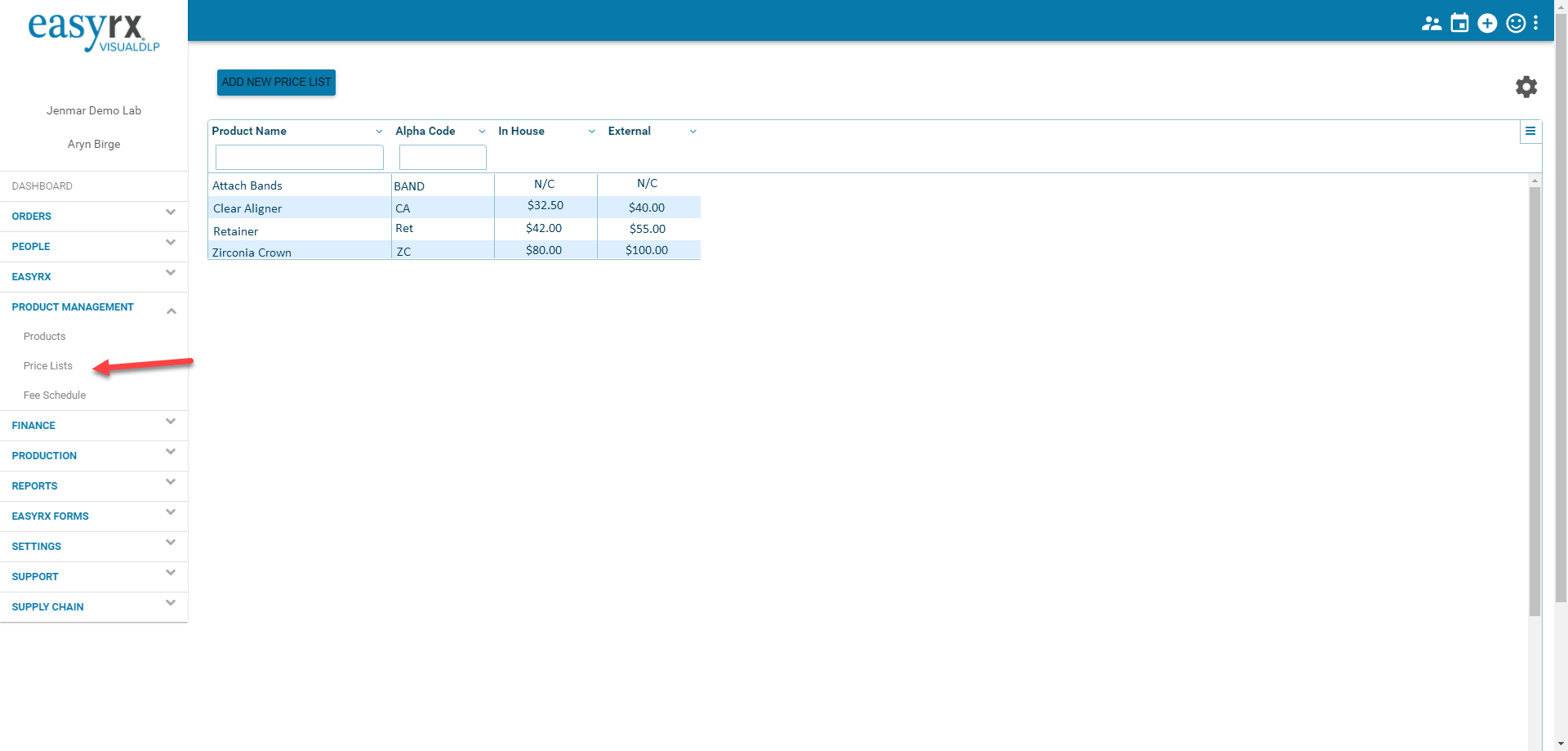The height and width of the screenshot is (751, 1568).
Task: Click the CA alpha code cell
Action: (x=403, y=208)
